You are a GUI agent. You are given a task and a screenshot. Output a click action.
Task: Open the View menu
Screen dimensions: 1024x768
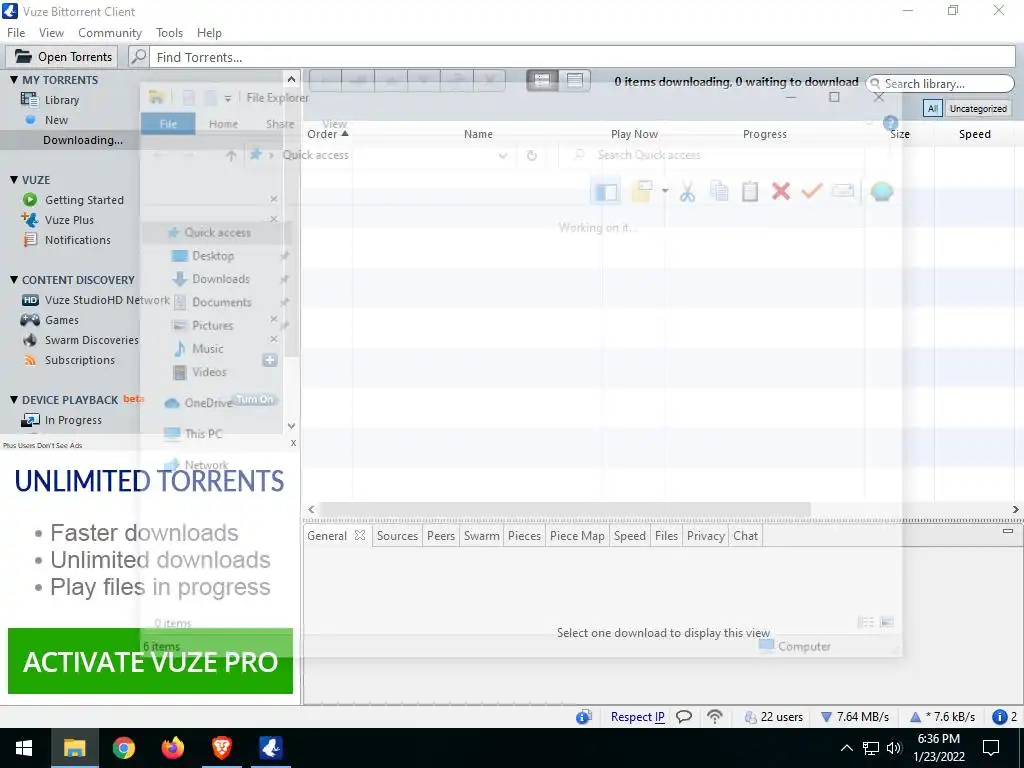51,33
